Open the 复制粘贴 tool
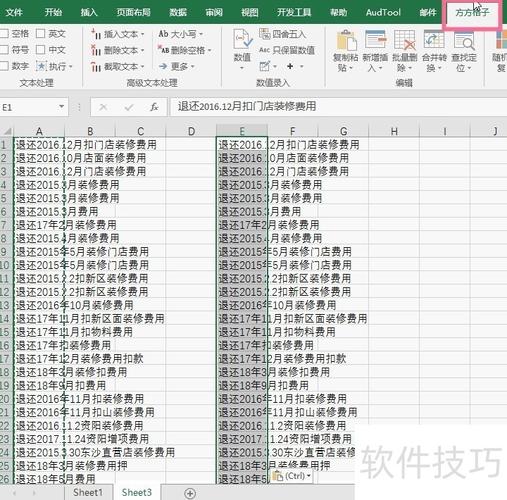 click(346, 51)
